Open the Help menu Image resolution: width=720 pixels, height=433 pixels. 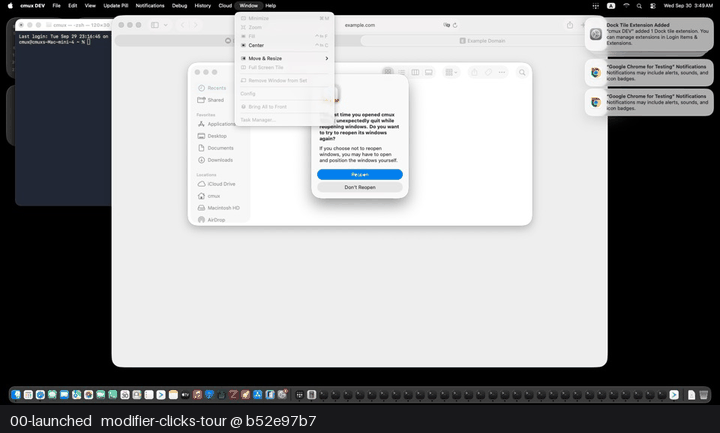click(x=270, y=6)
